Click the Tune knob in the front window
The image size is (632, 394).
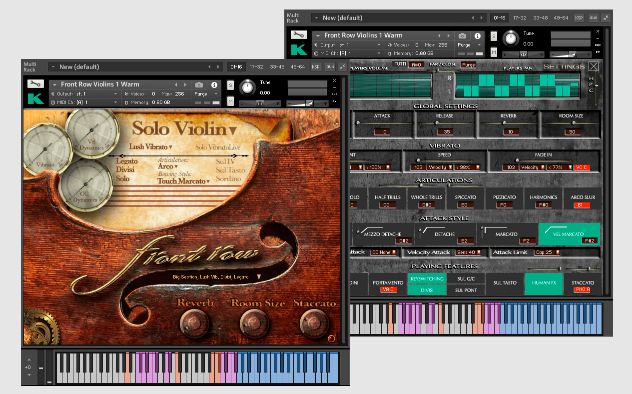[x=247, y=87]
